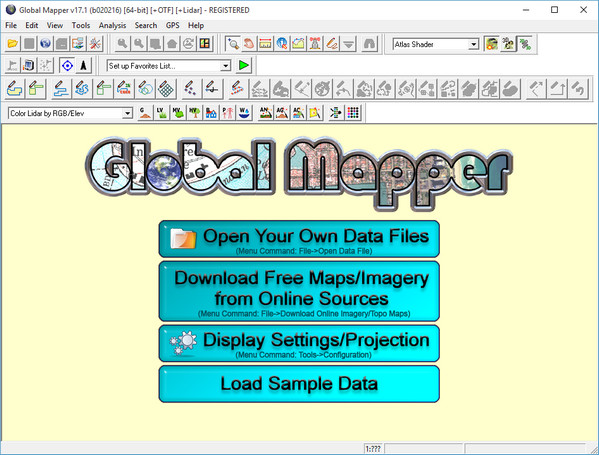The image size is (599, 455).
Task: Expand the Set up Favorites List dropdown
Action: point(226,66)
